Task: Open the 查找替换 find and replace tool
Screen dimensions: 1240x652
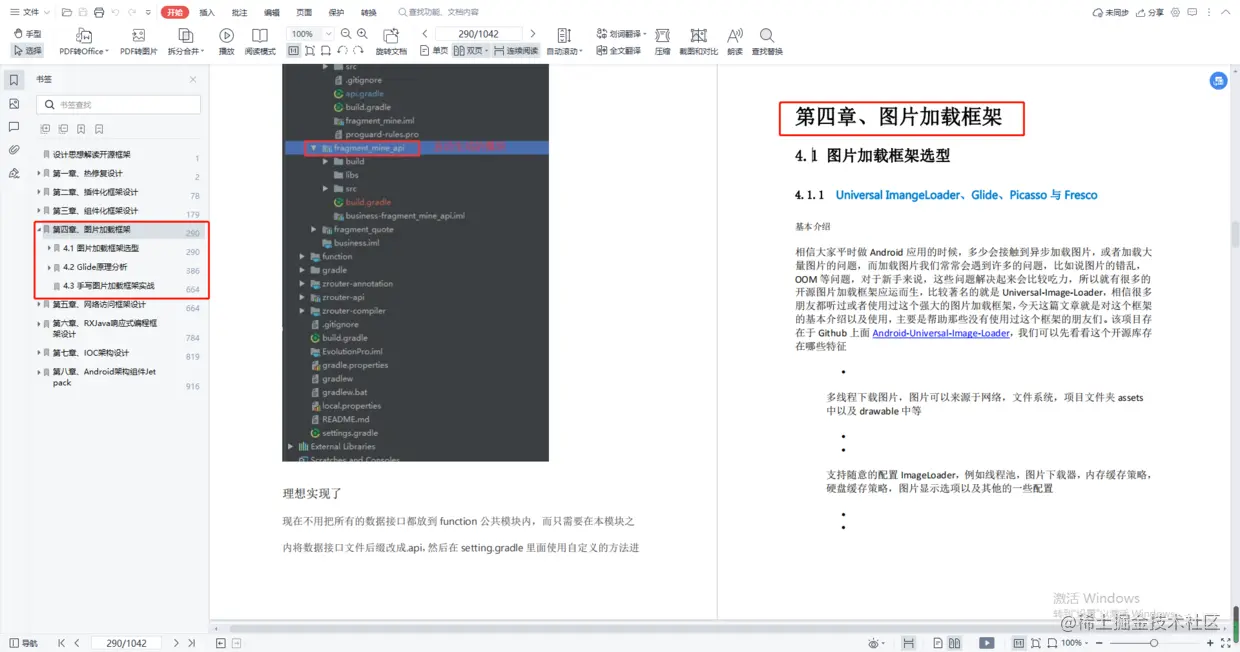Action: pyautogui.click(x=767, y=42)
